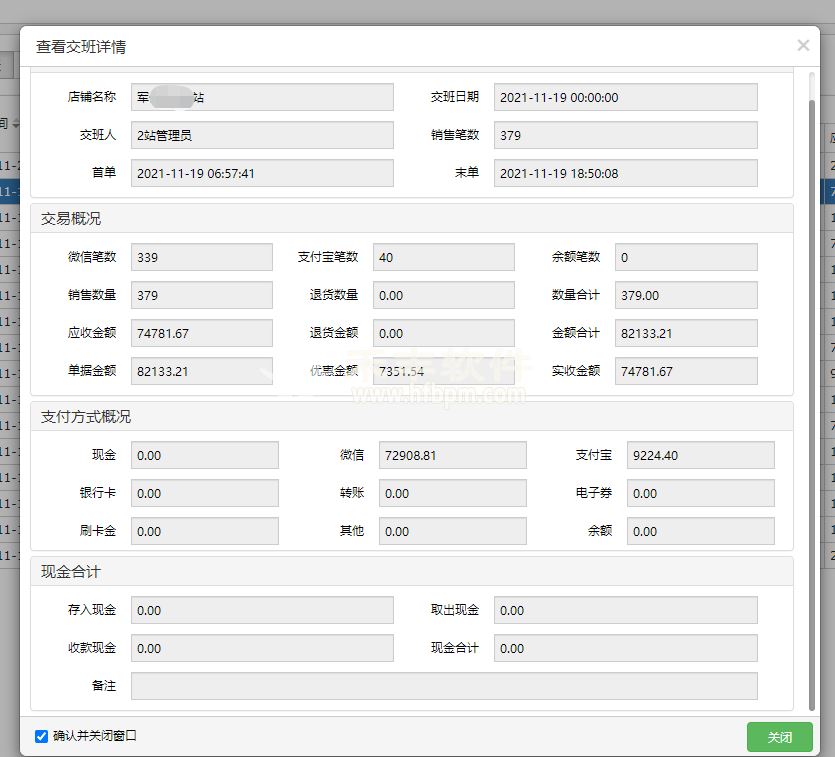Click the empty 备注 field
Viewport: 835px width, 757px height.
tap(443, 686)
